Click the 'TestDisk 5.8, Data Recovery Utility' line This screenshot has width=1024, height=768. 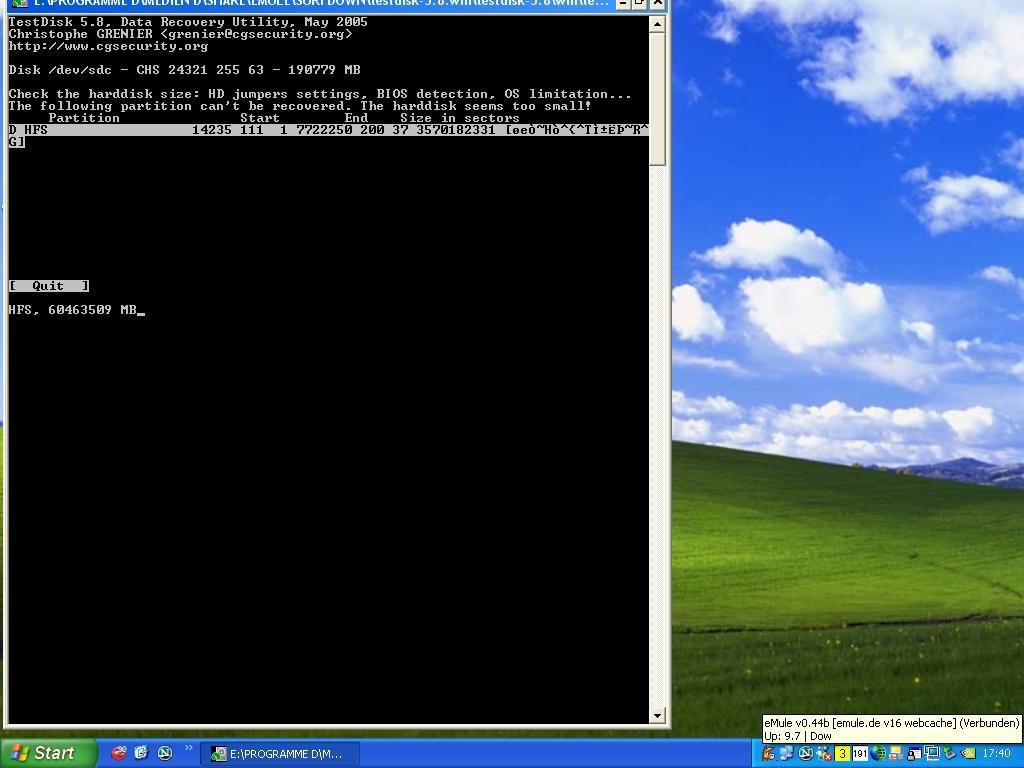(x=188, y=22)
